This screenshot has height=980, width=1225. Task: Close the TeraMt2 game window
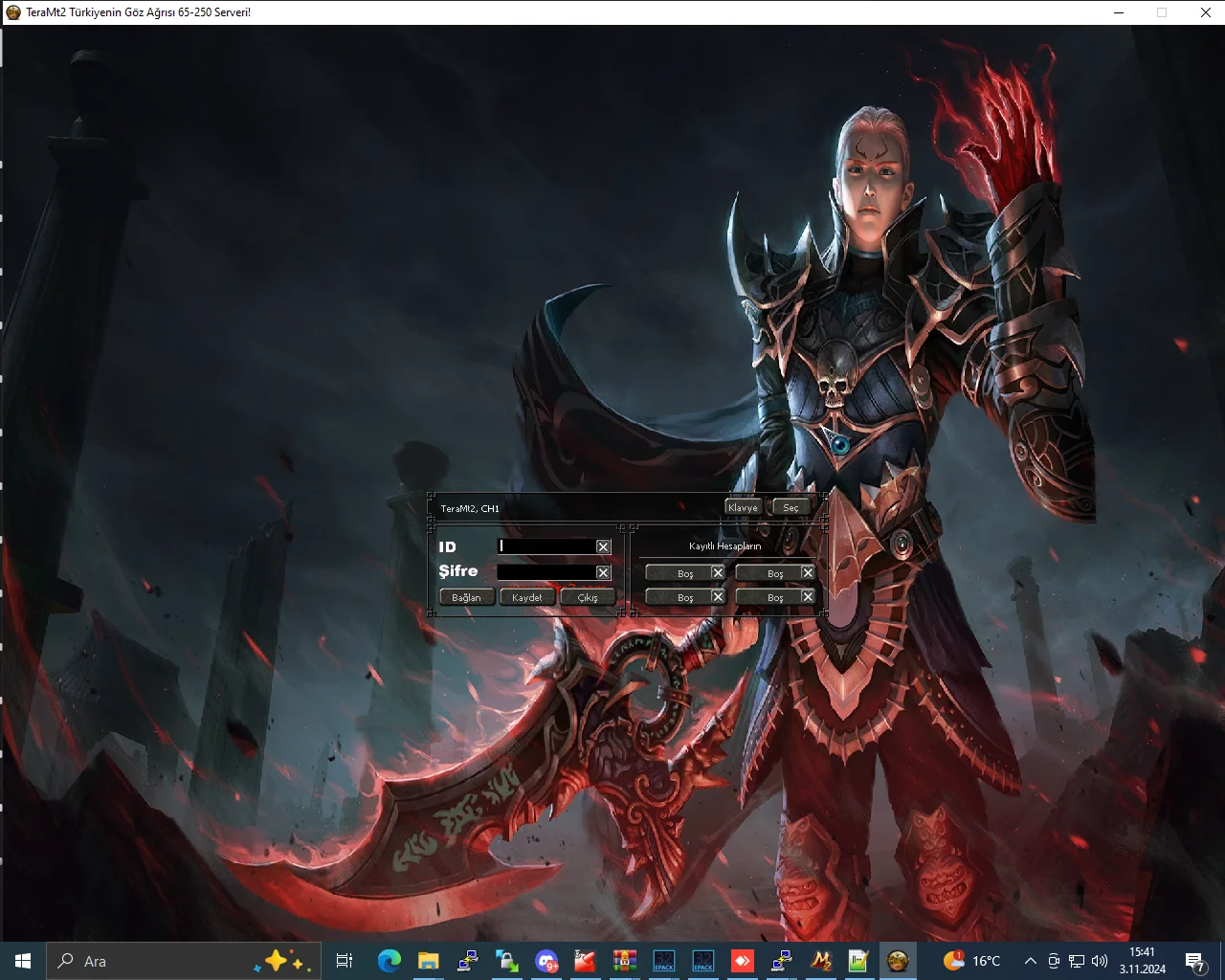1205,12
